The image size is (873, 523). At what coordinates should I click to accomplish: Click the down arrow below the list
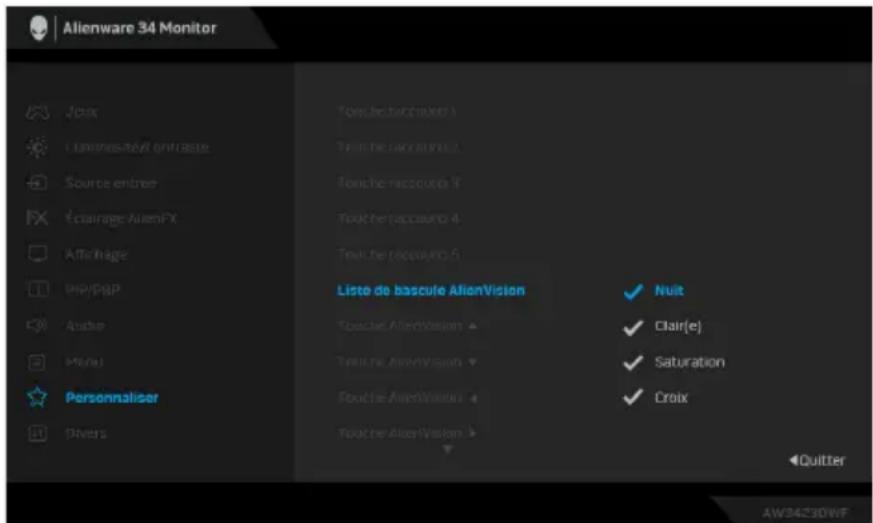[x=447, y=449]
